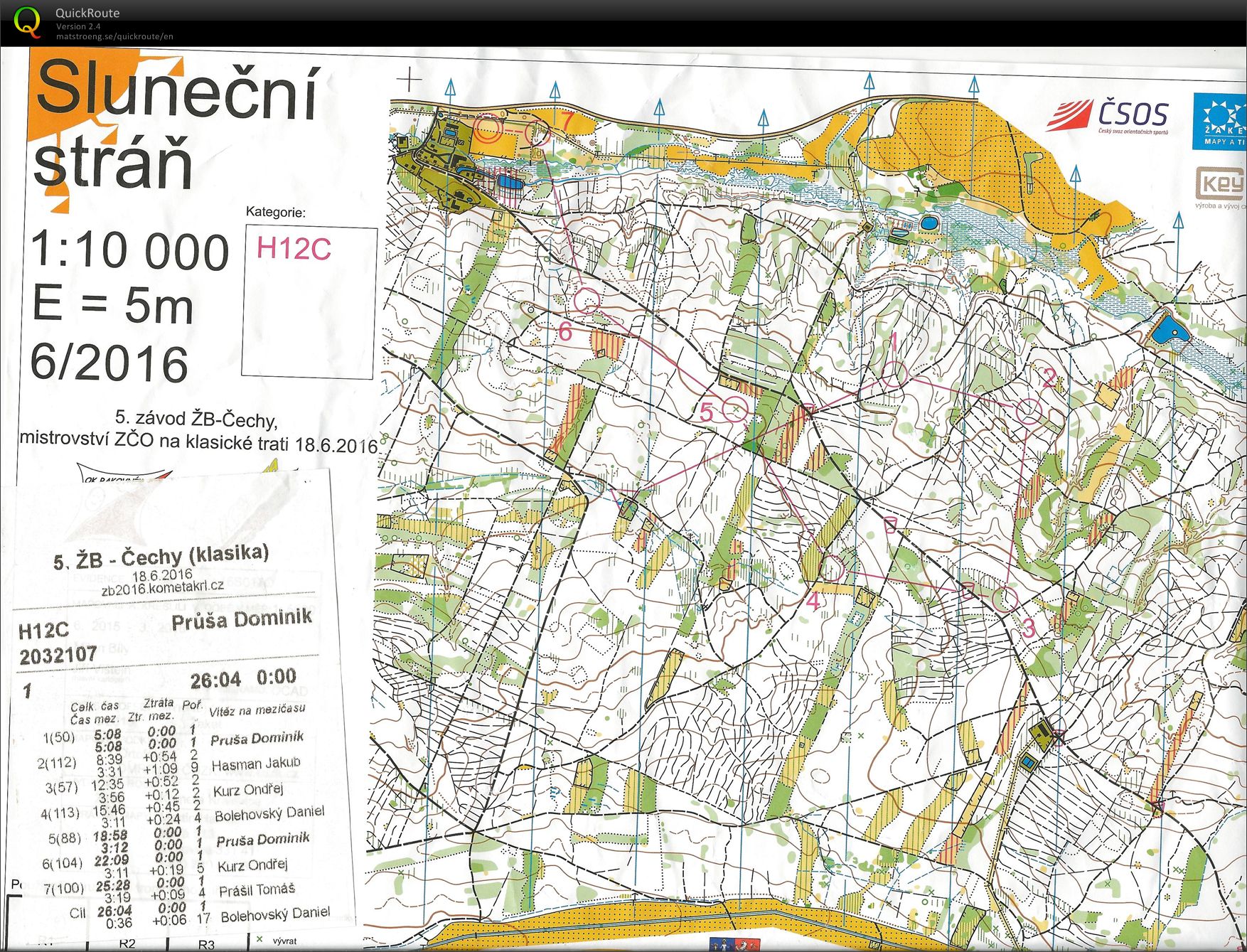Click the blue pond near the map's right edge
1247x952 pixels.
[x=1170, y=329]
